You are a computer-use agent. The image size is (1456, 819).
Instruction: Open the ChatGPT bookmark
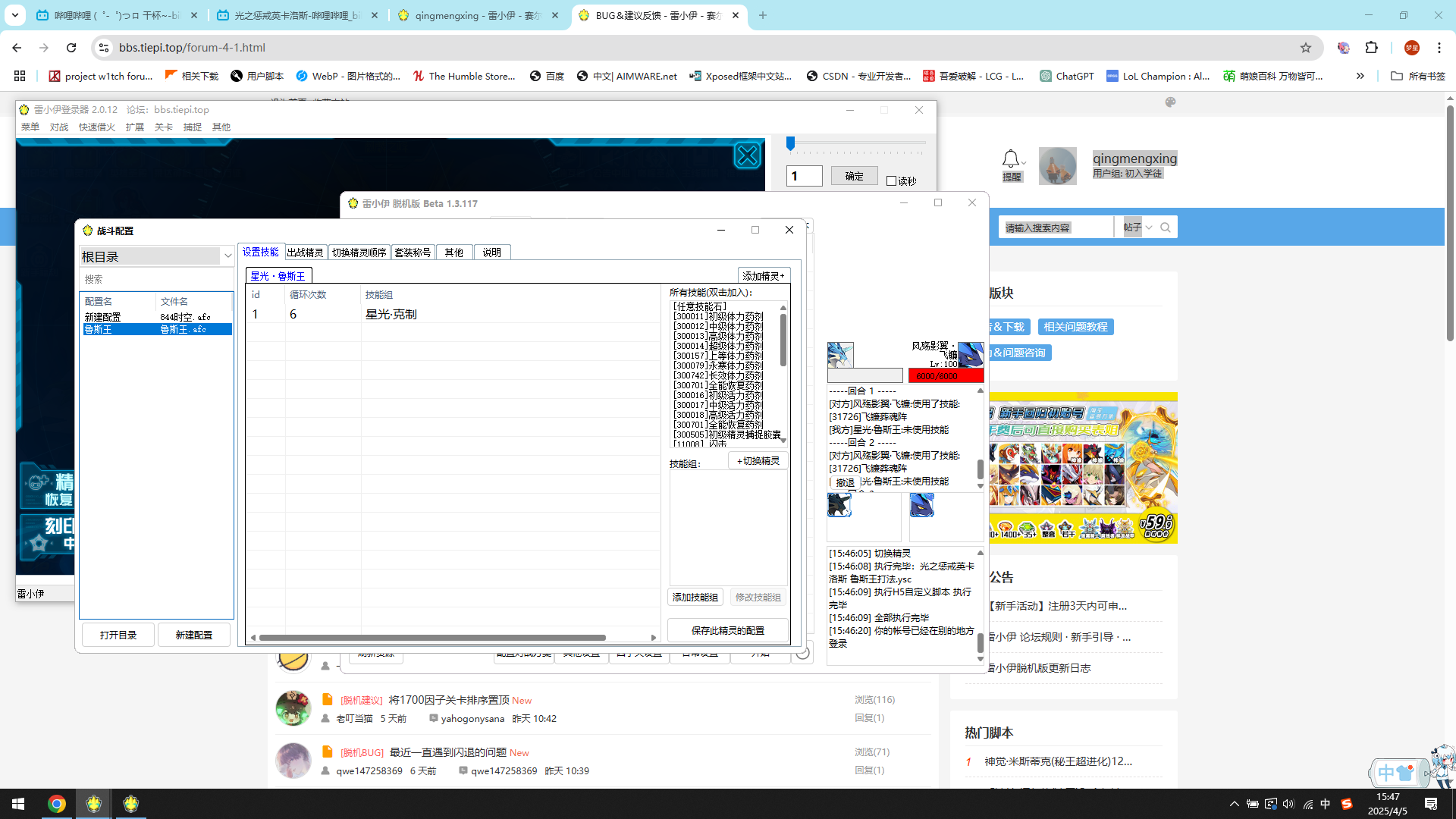(1067, 76)
